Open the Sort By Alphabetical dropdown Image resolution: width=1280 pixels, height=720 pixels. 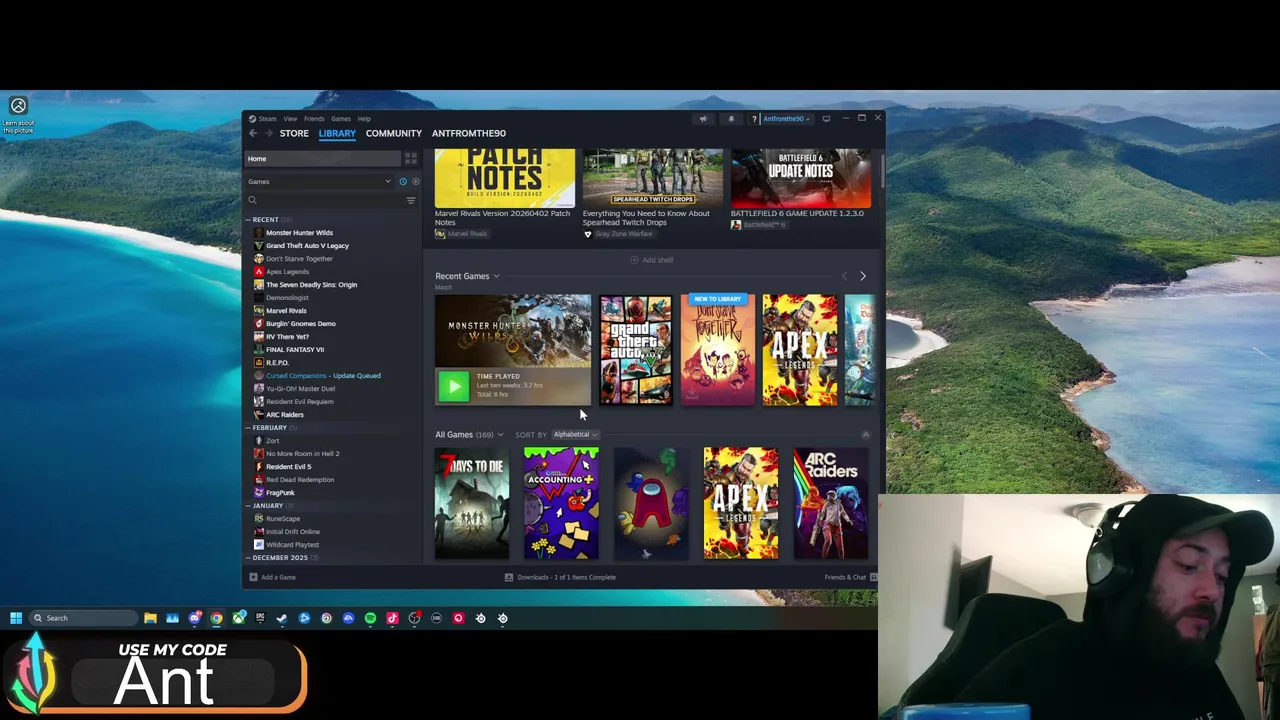pos(575,435)
